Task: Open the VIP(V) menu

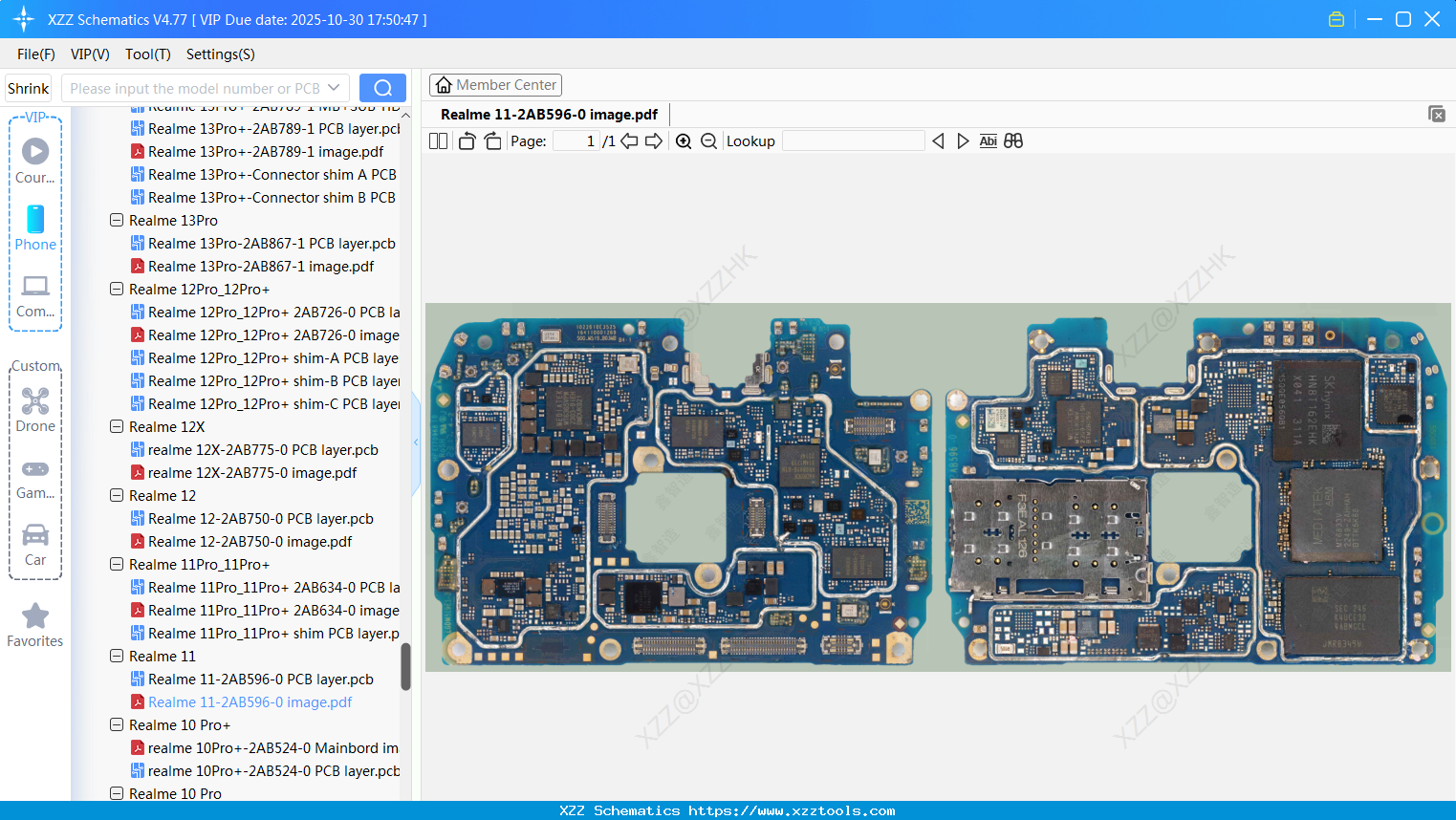Action: coord(90,54)
